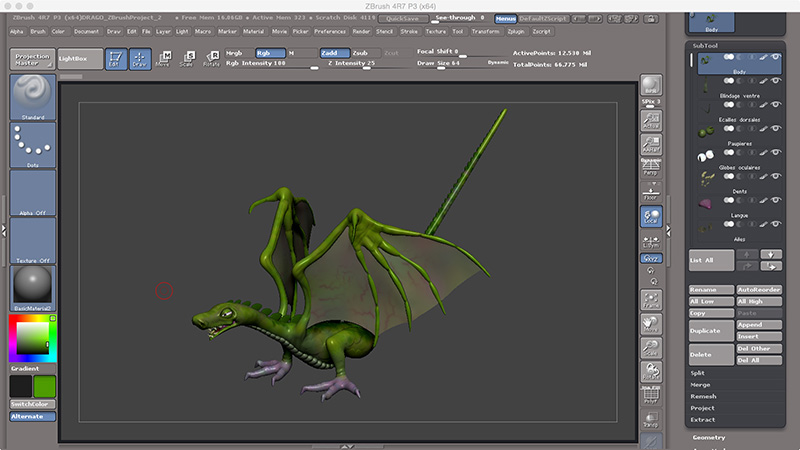
Task: Toggle Perspective (Persp) view
Action: click(x=651, y=168)
